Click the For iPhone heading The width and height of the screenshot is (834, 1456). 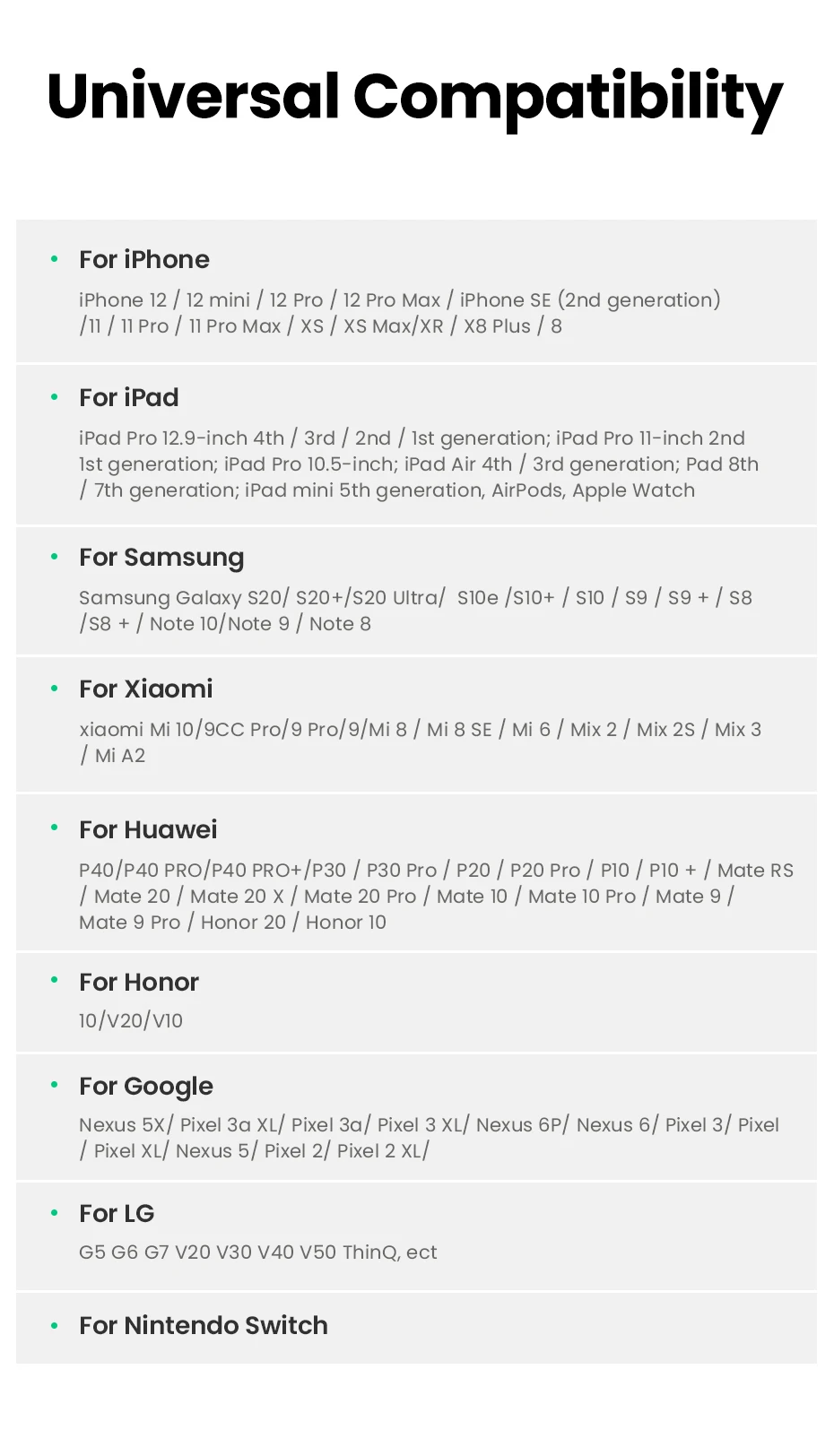click(x=144, y=259)
